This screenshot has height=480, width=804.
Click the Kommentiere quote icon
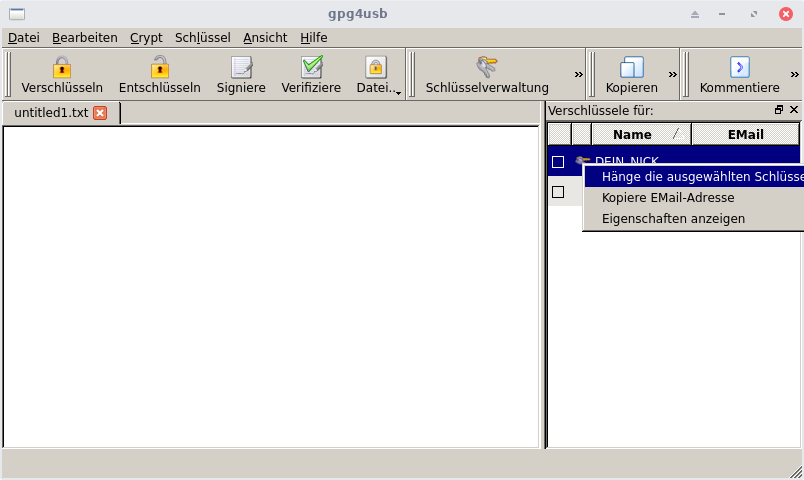pyautogui.click(x=739, y=67)
